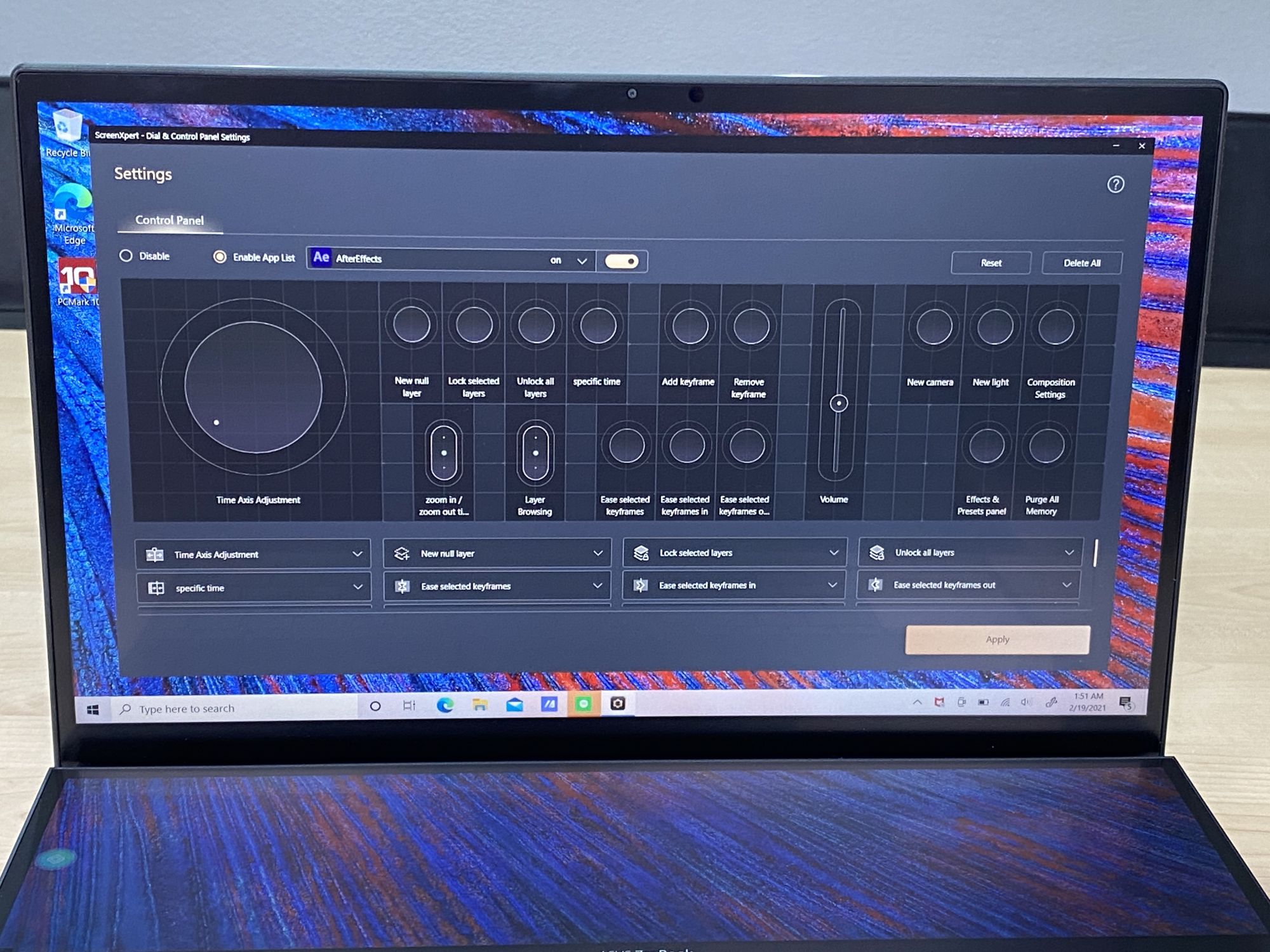The width and height of the screenshot is (1270, 952).
Task: Click the New null layer dial button
Action: coord(411,325)
